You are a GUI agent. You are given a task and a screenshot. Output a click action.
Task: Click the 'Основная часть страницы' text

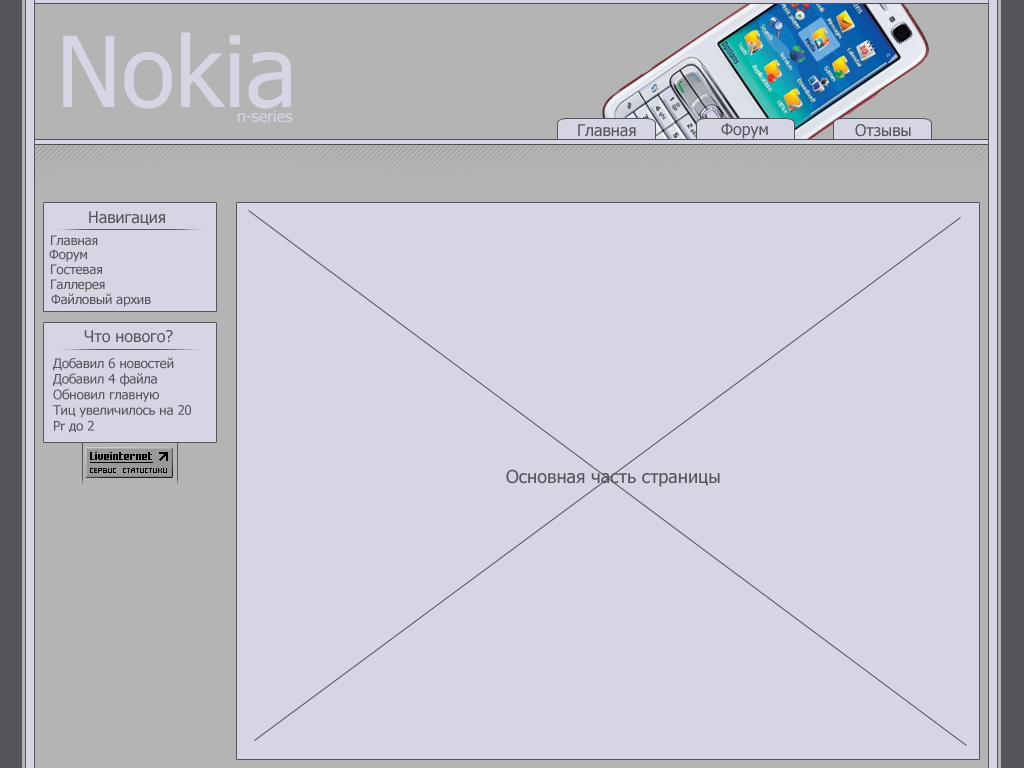pos(612,477)
